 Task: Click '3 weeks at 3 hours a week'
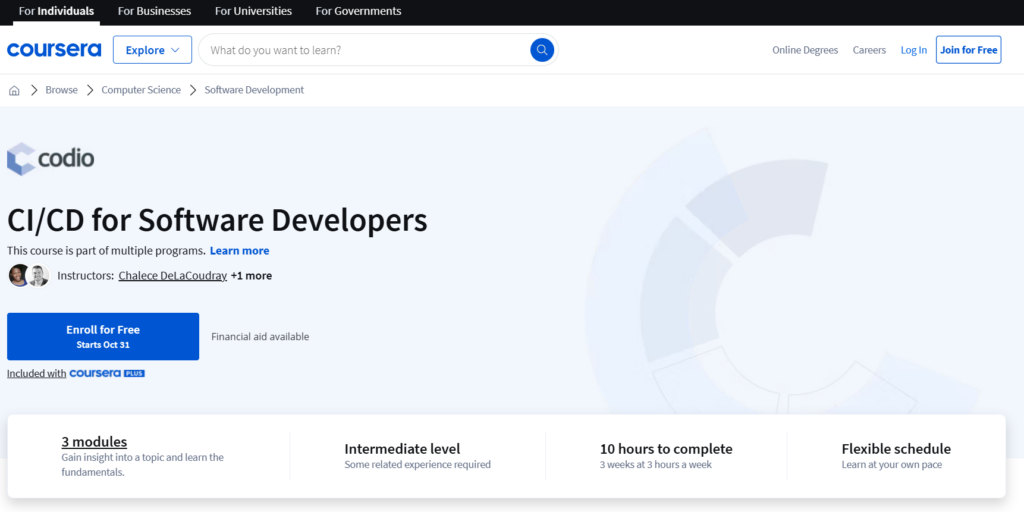(x=656, y=465)
